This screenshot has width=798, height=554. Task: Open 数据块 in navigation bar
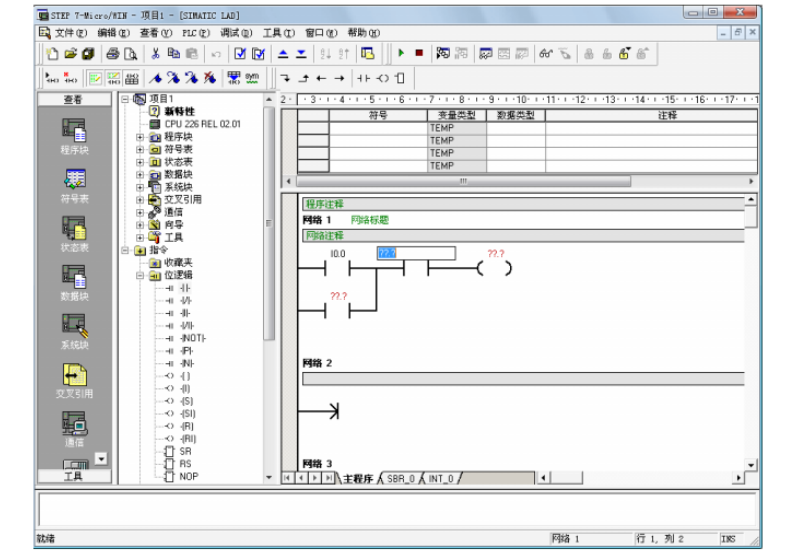(74, 283)
